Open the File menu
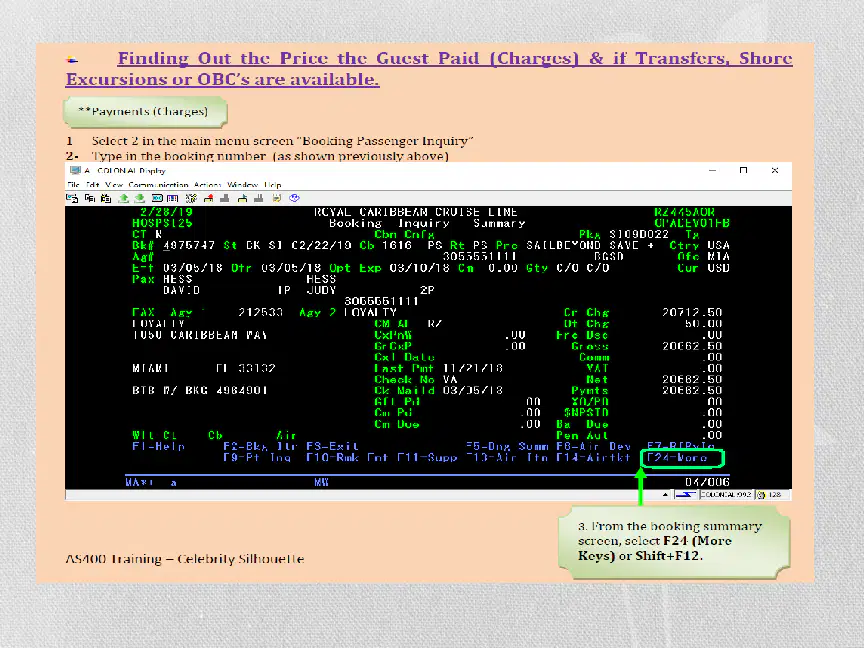 (73, 185)
